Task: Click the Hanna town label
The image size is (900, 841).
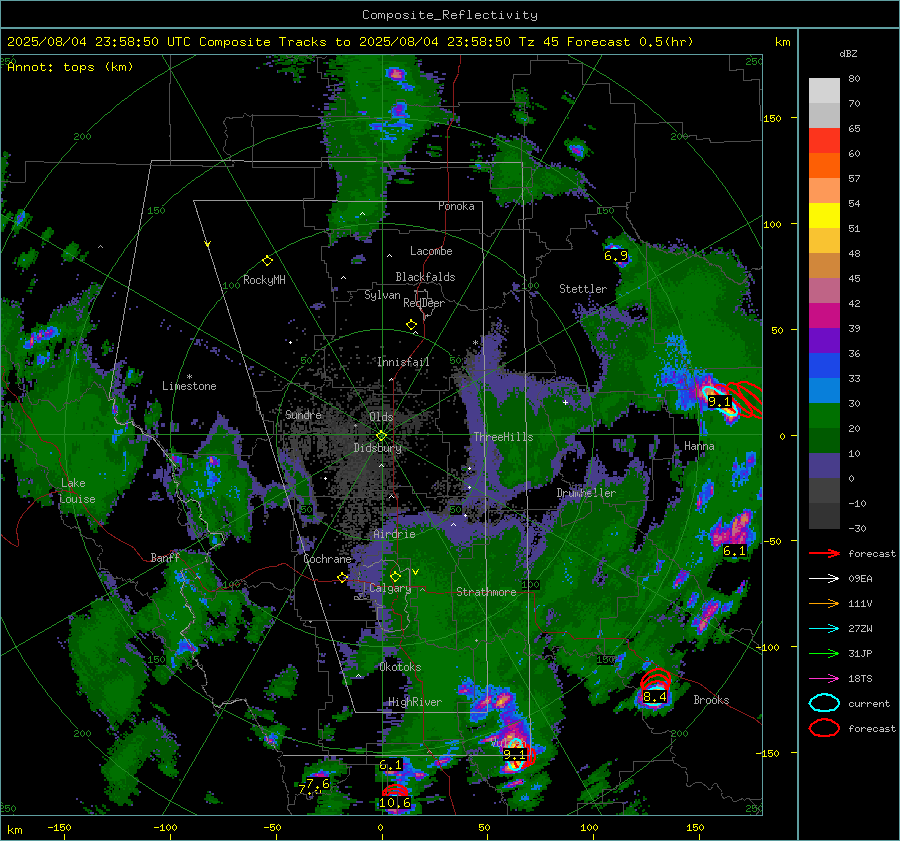Action: 699,445
